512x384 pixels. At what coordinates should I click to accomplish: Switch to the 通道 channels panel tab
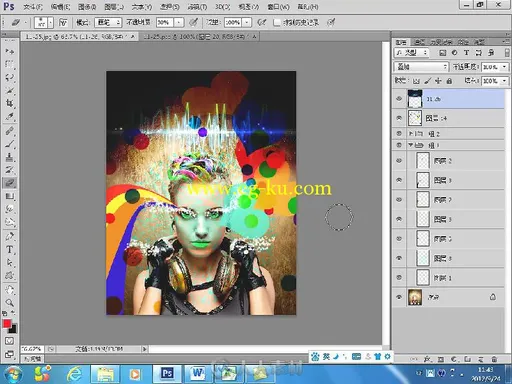pyautogui.click(x=419, y=42)
